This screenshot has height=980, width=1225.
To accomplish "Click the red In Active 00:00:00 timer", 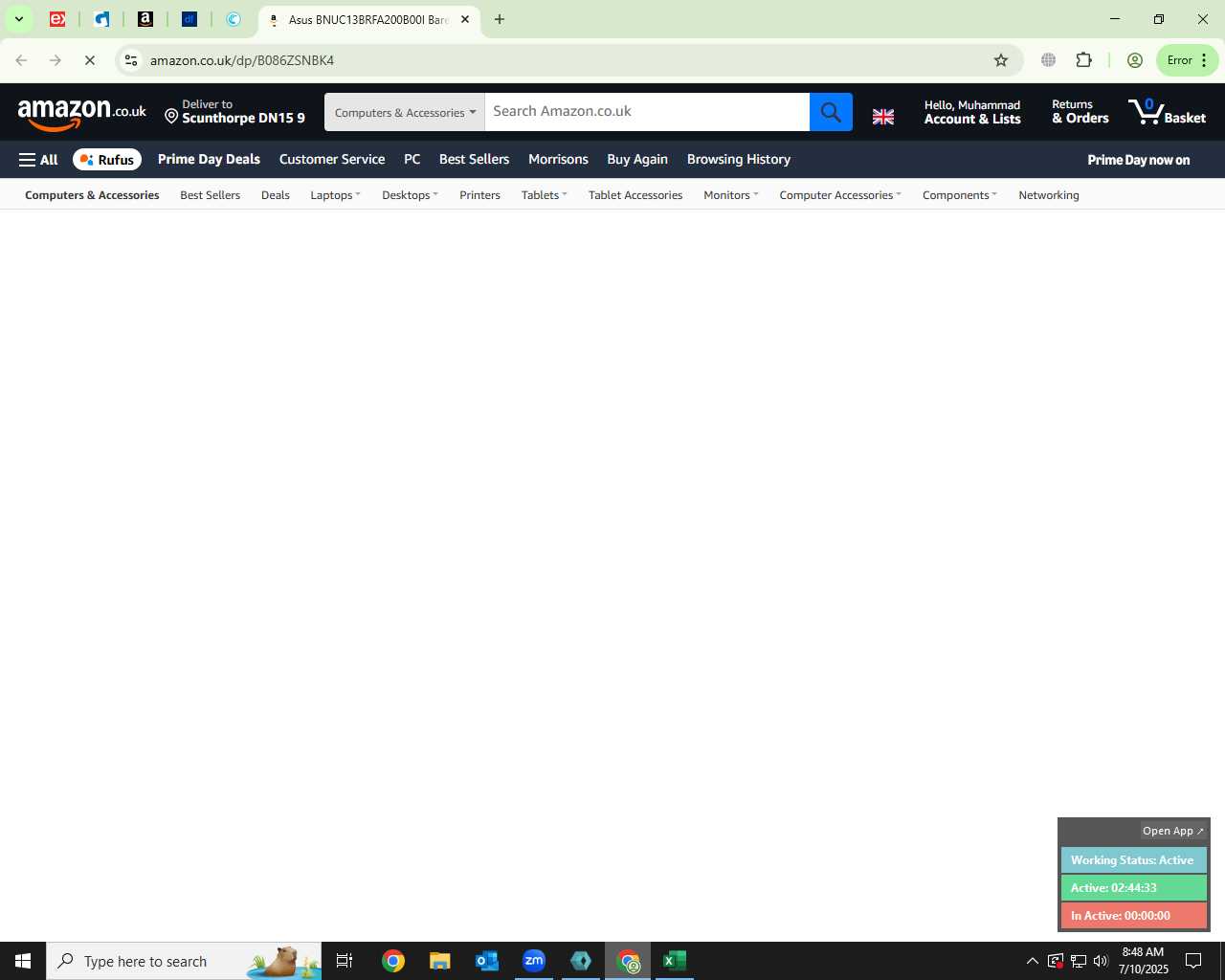I will (1133, 916).
